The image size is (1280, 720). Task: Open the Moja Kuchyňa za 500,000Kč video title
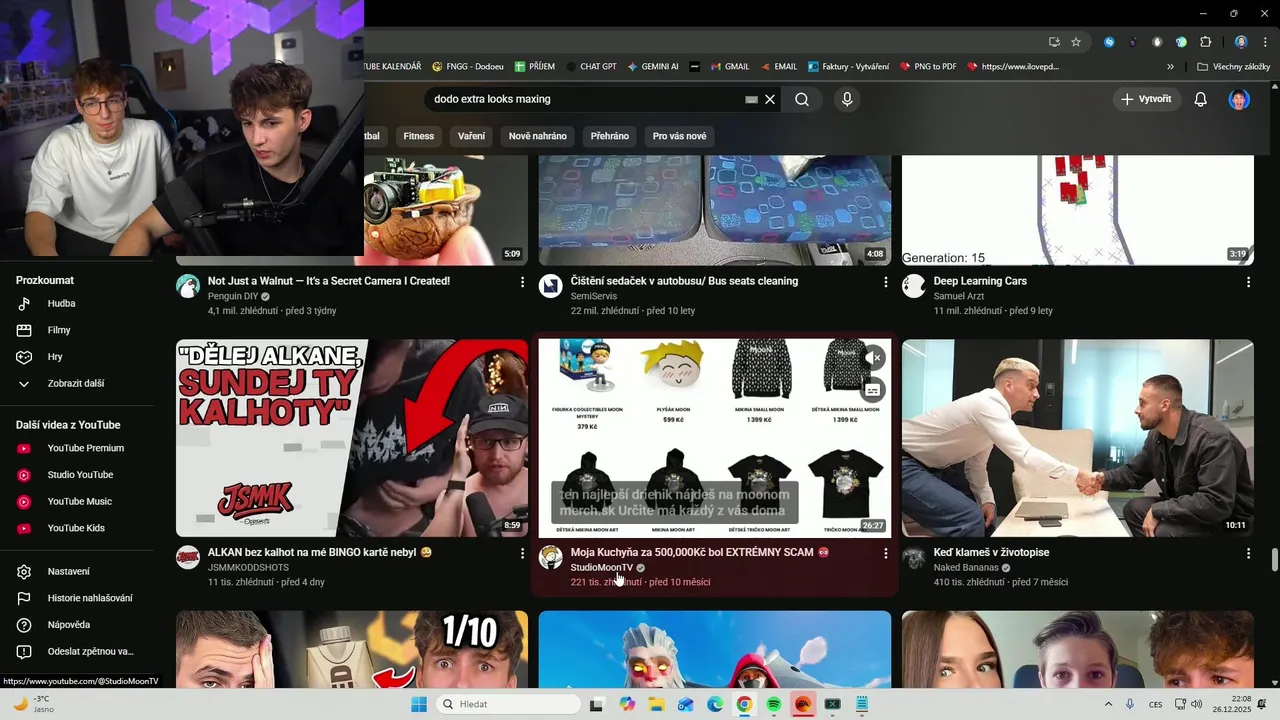[x=700, y=552]
